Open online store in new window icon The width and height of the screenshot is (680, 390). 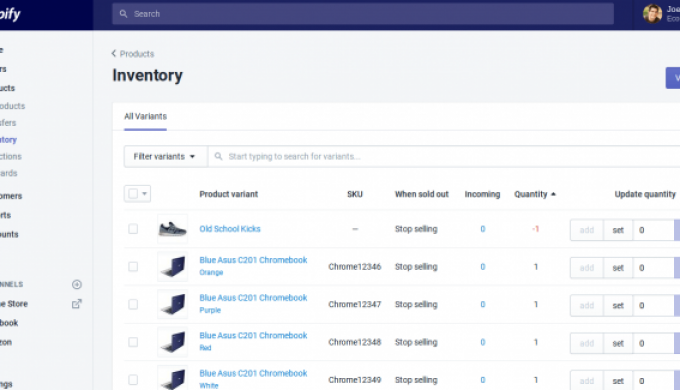coord(77,304)
